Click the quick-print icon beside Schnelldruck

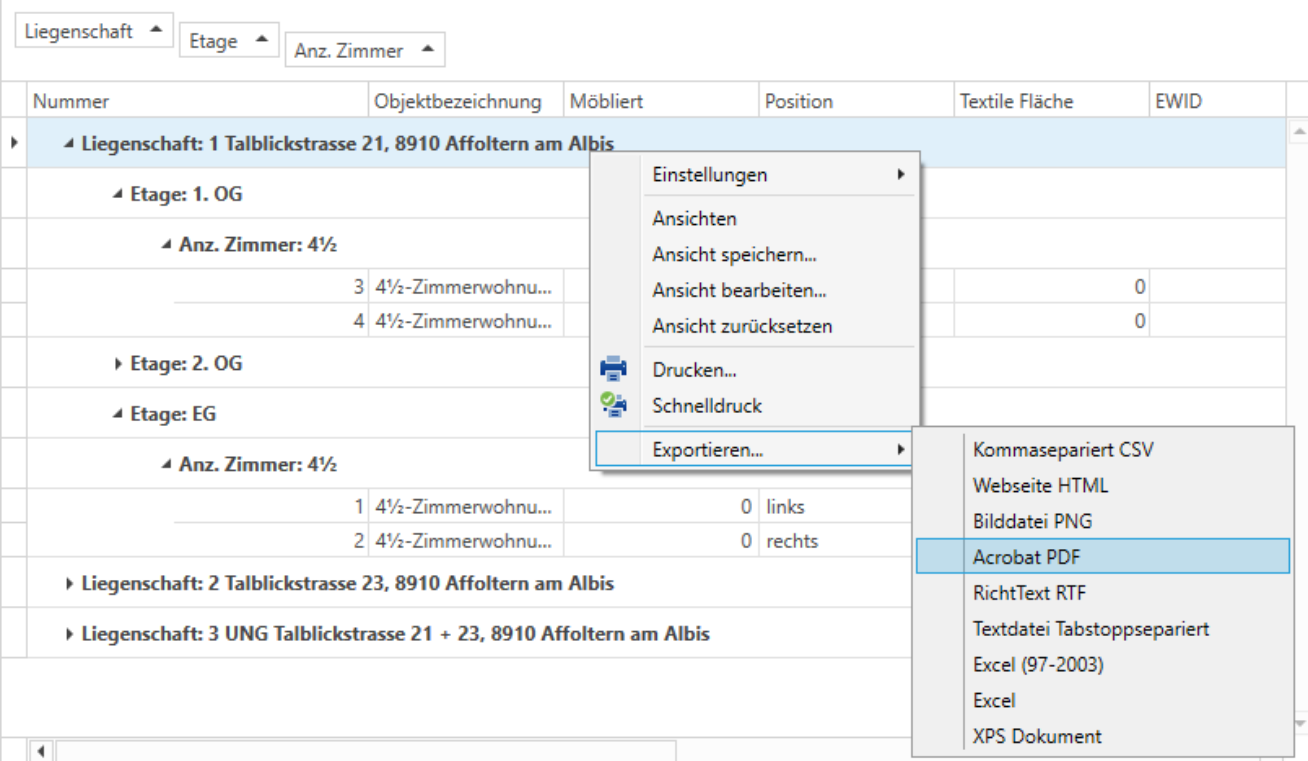coord(612,405)
